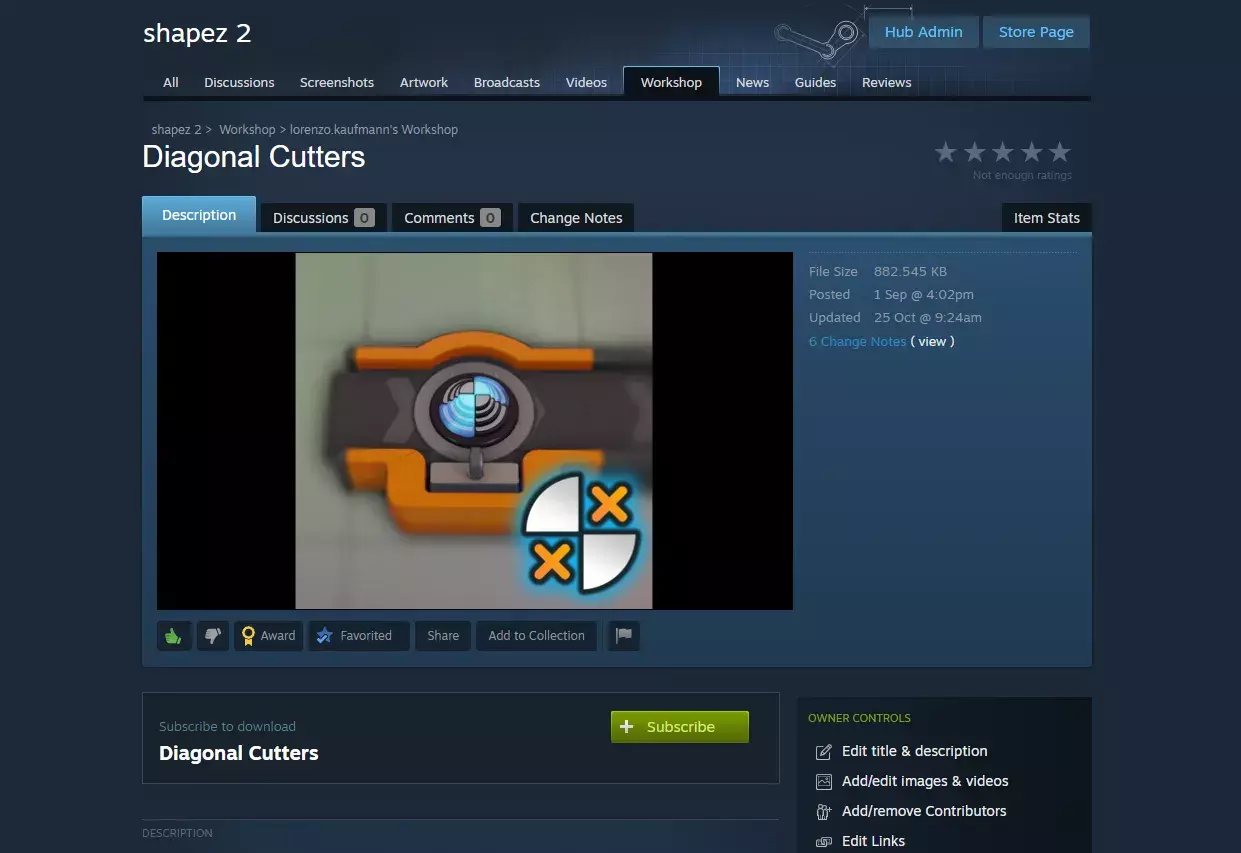This screenshot has width=1241, height=853.
Task: Rate item with thumbs down icon
Action: click(x=213, y=635)
